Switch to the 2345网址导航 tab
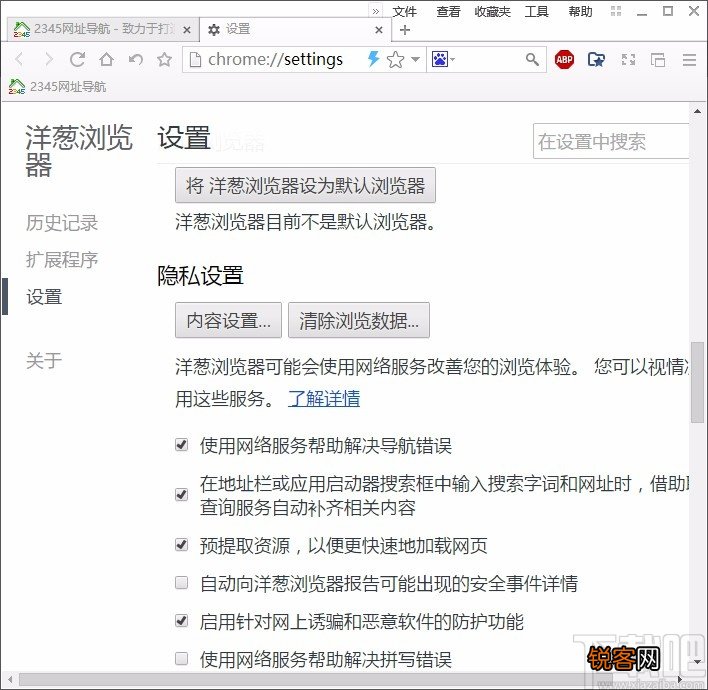This screenshot has width=708, height=690. pos(103,29)
